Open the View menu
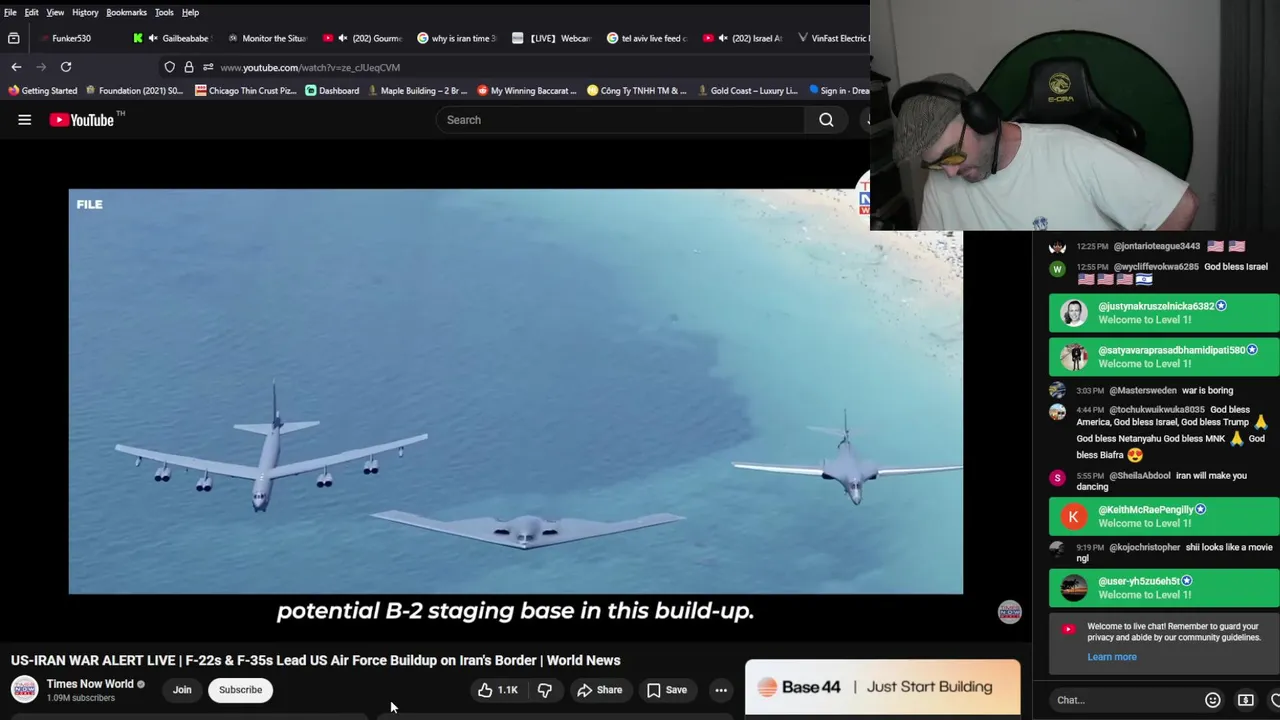The image size is (1280, 720). point(55,12)
